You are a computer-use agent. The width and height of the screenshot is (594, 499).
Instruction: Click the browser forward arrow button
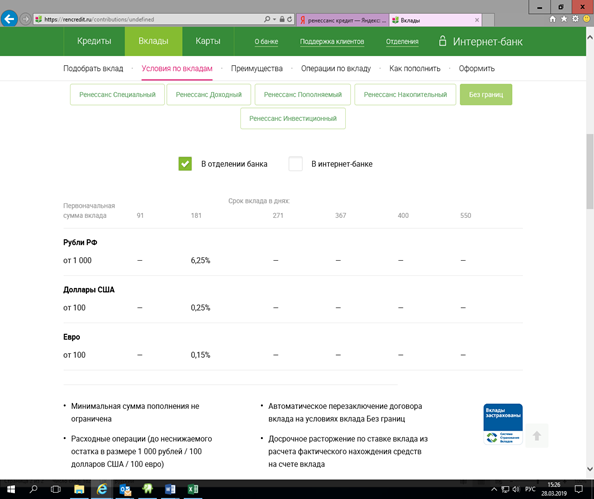tap(25, 19)
